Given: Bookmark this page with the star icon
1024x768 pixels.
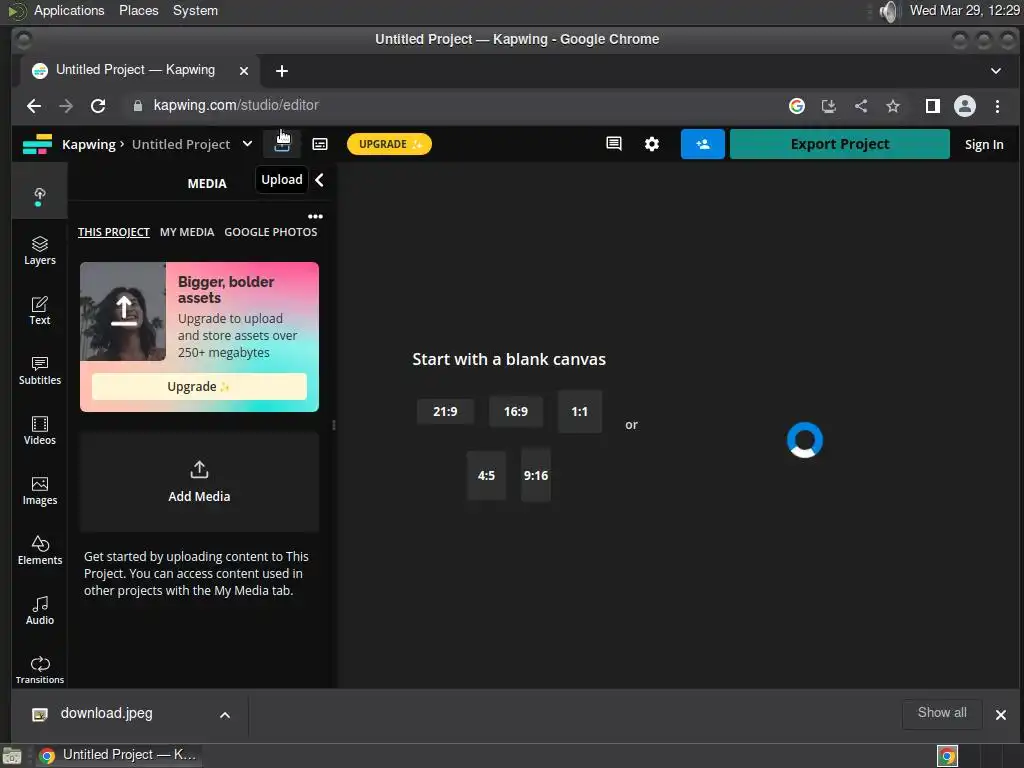Looking at the screenshot, I should coord(893,106).
